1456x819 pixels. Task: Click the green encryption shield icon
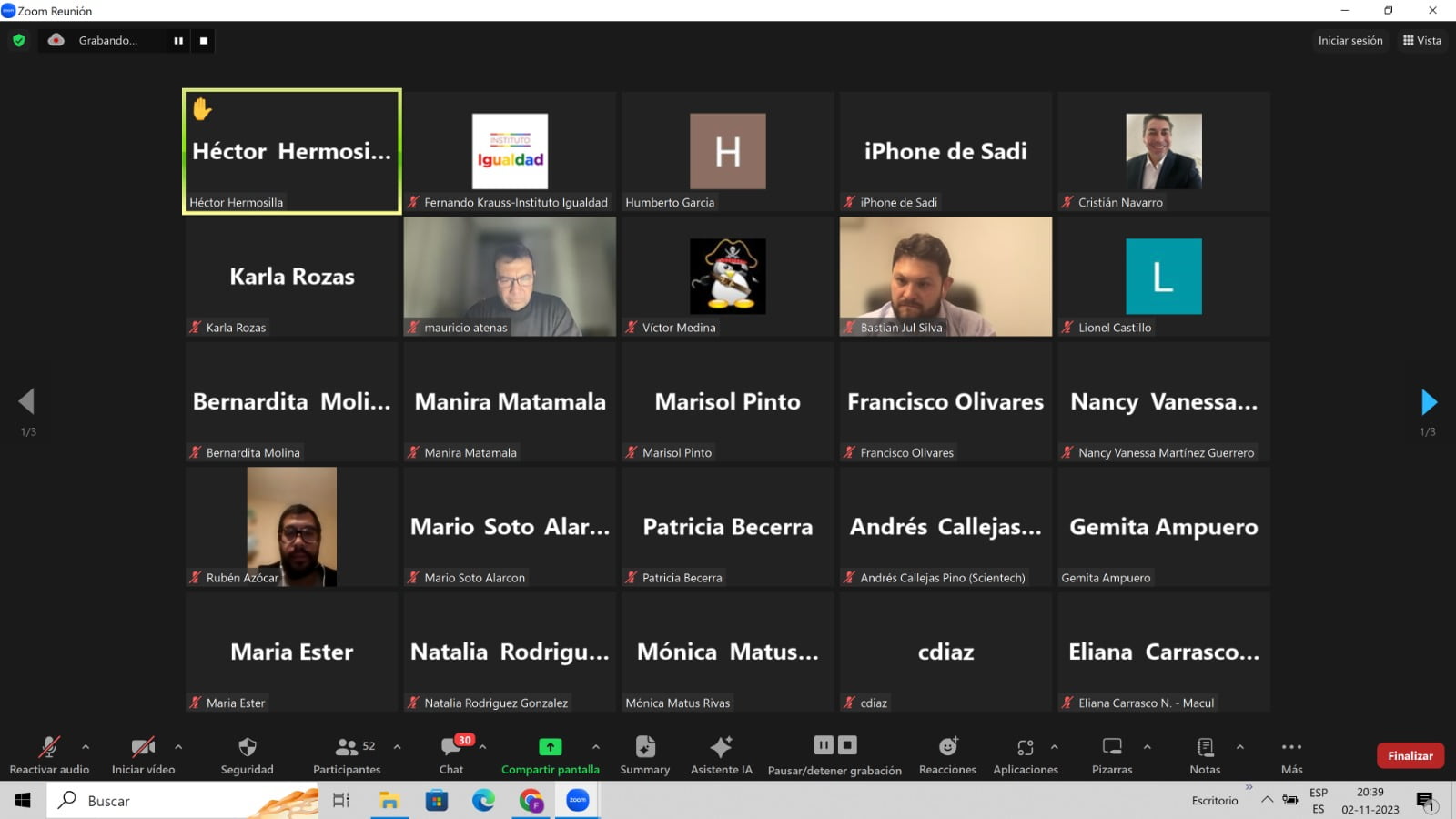[x=19, y=40]
